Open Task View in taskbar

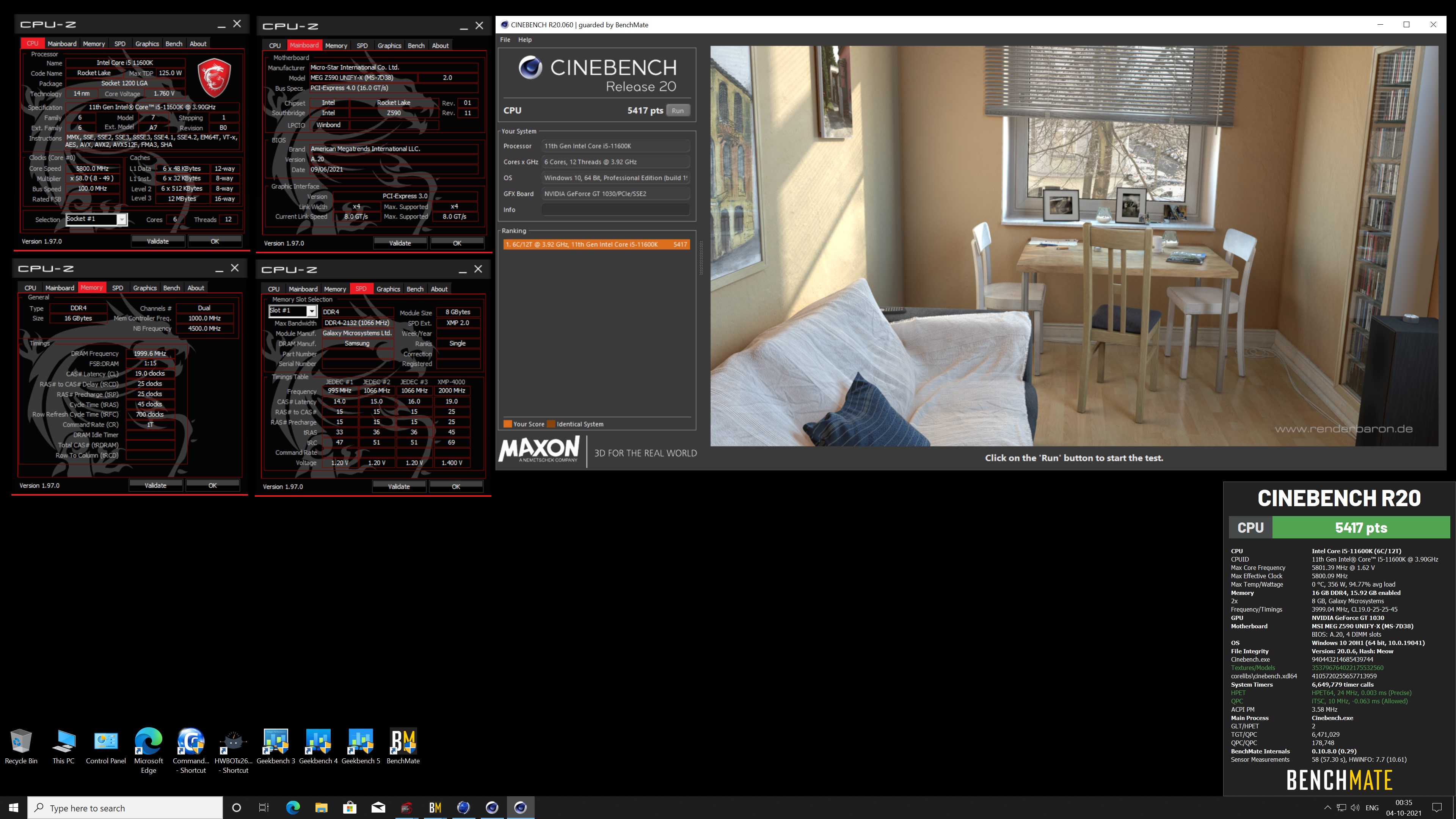[x=264, y=808]
